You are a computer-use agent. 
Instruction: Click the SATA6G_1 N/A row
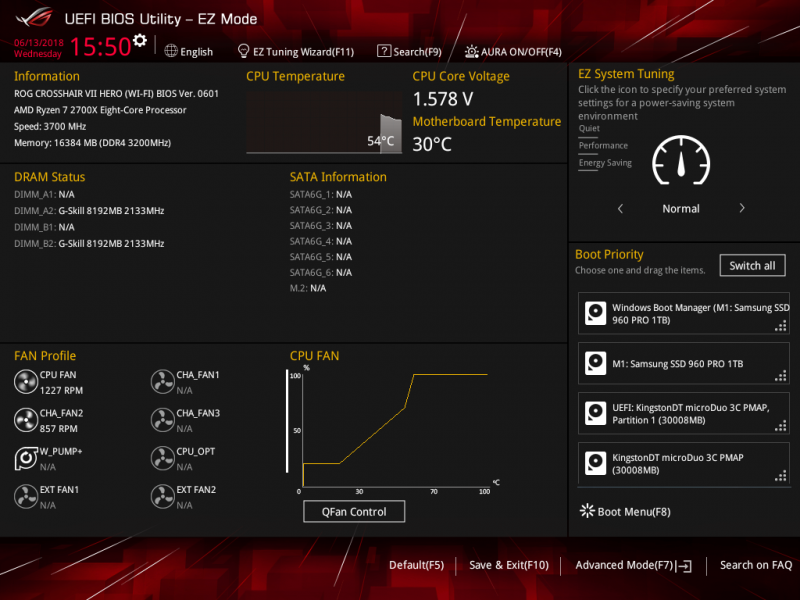(321, 194)
